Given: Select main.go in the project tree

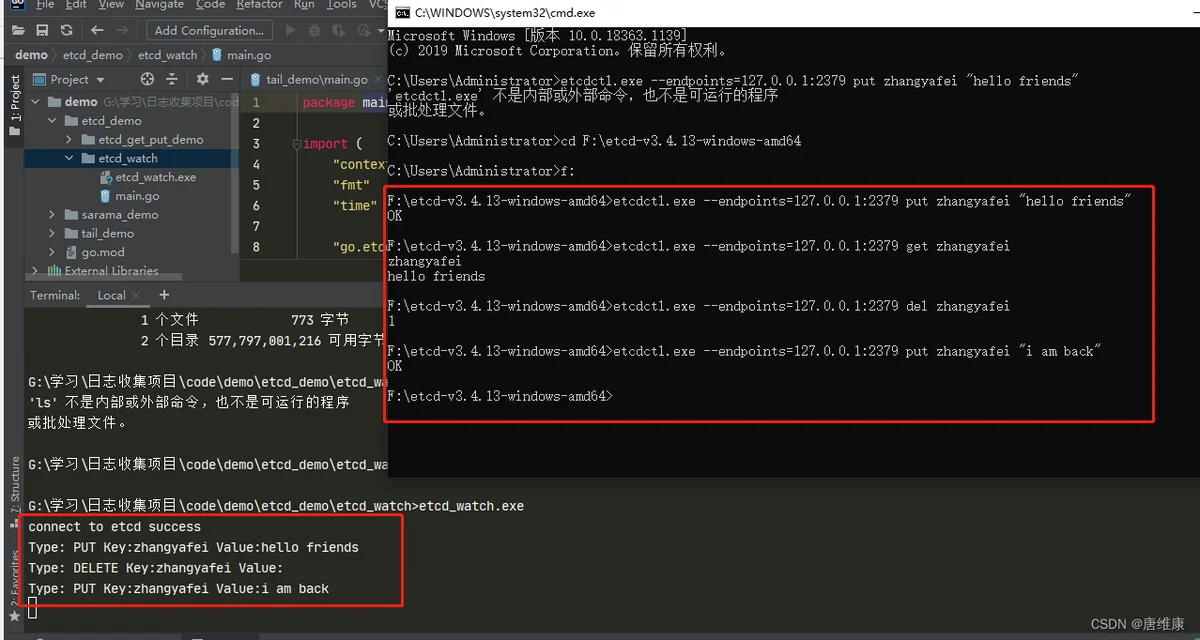Looking at the screenshot, I should click(137, 196).
